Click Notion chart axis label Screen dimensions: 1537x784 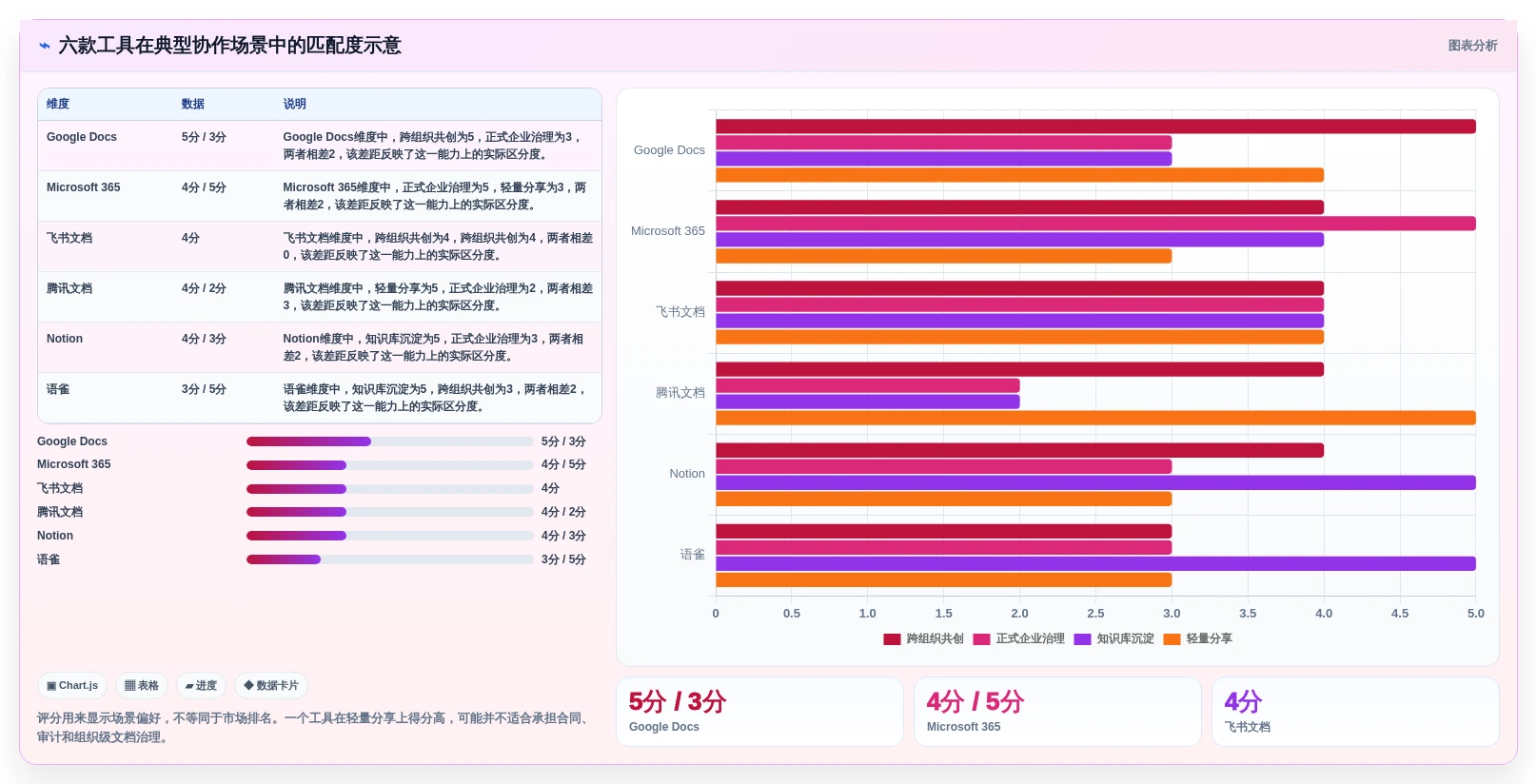point(687,474)
